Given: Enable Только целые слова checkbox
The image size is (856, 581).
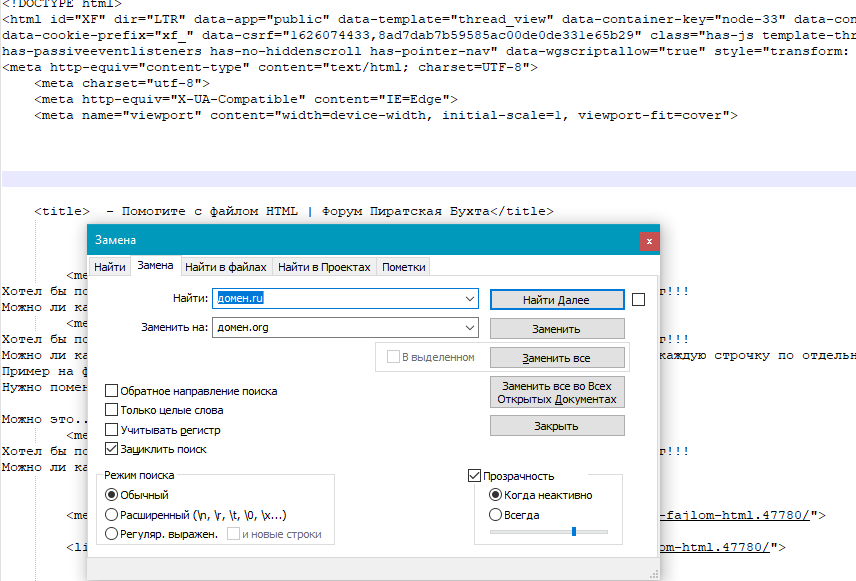Looking at the screenshot, I should (x=111, y=410).
